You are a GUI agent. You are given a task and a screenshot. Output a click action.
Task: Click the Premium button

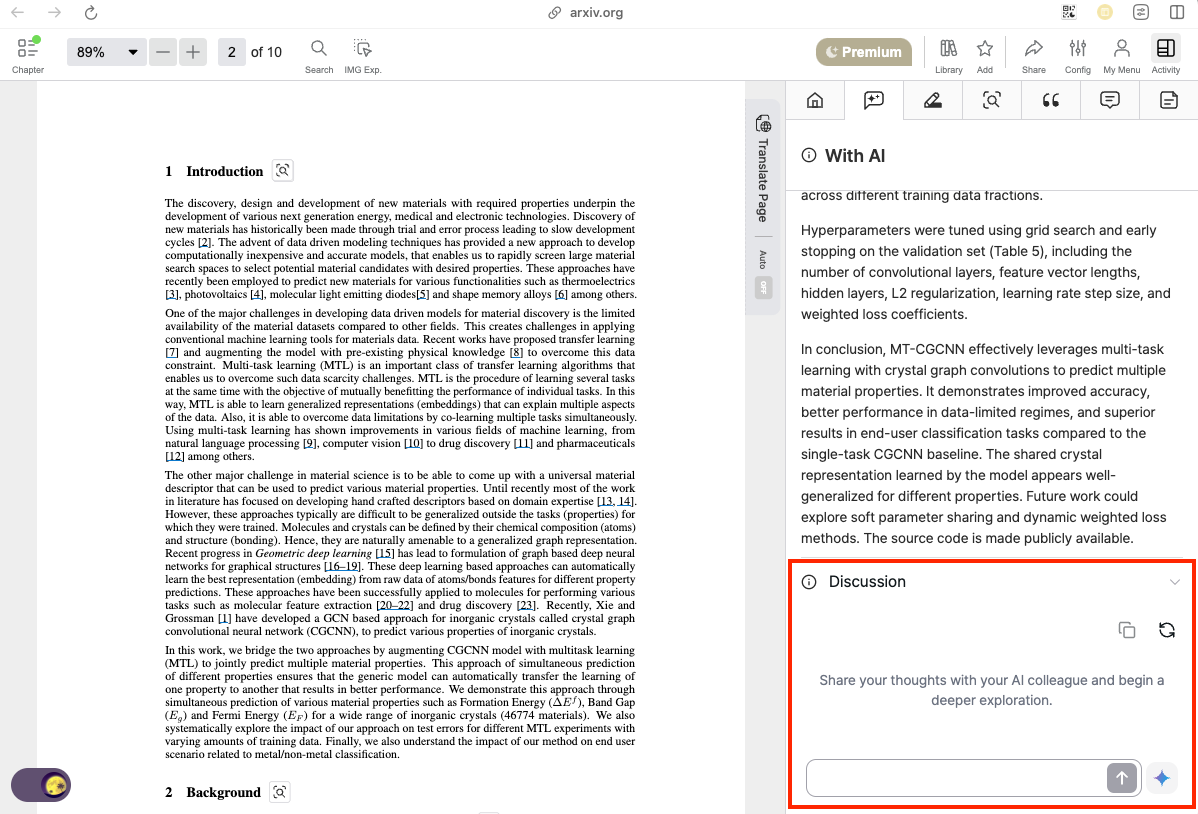(864, 52)
